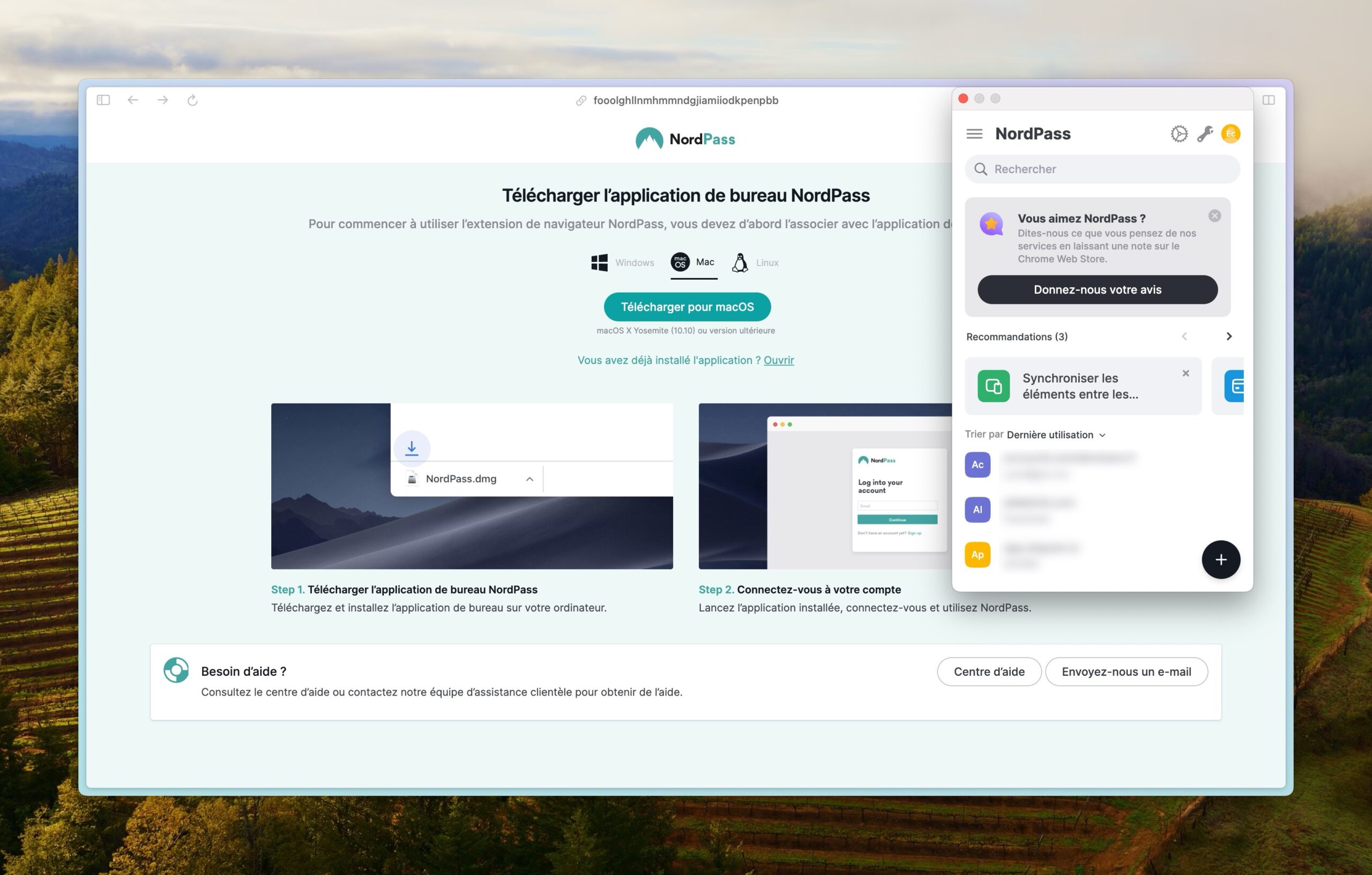The width and height of the screenshot is (1372, 875).
Task: Click the popup window title 'NordPass'
Action: tap(1032, 134)
